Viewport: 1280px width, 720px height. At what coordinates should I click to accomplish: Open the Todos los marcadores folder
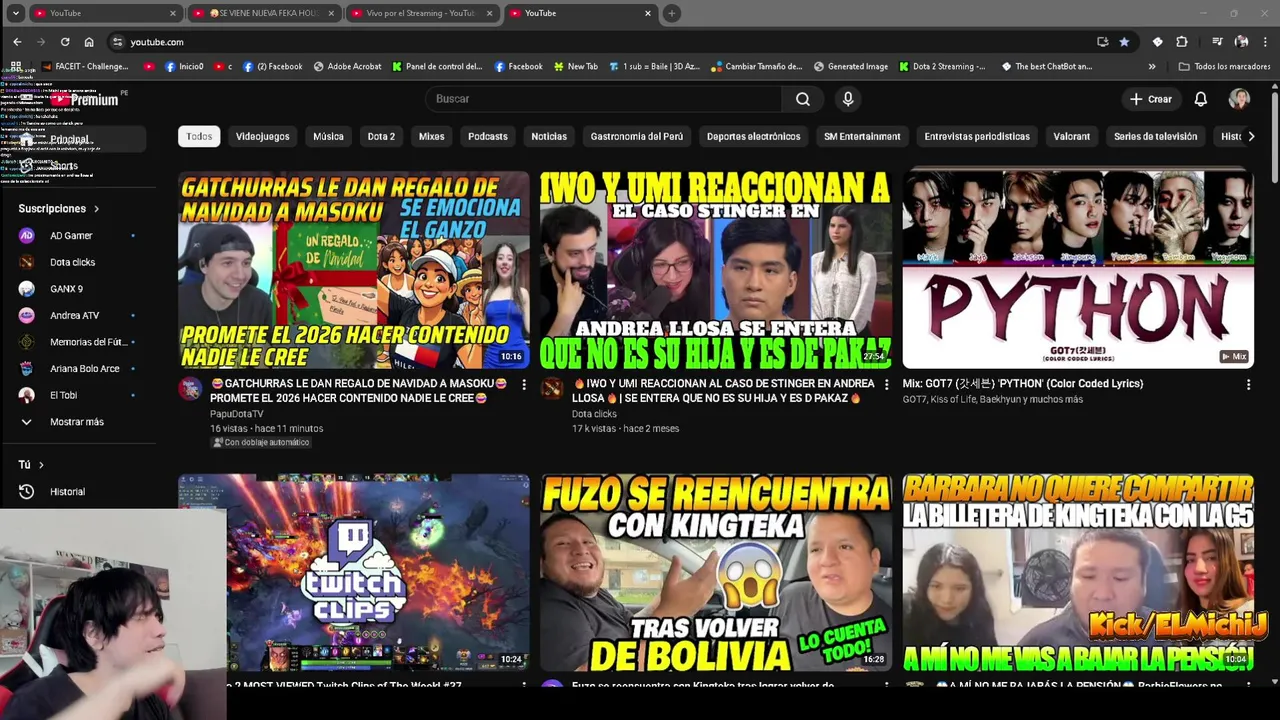pyautogui.click(x=1224, y=66)
